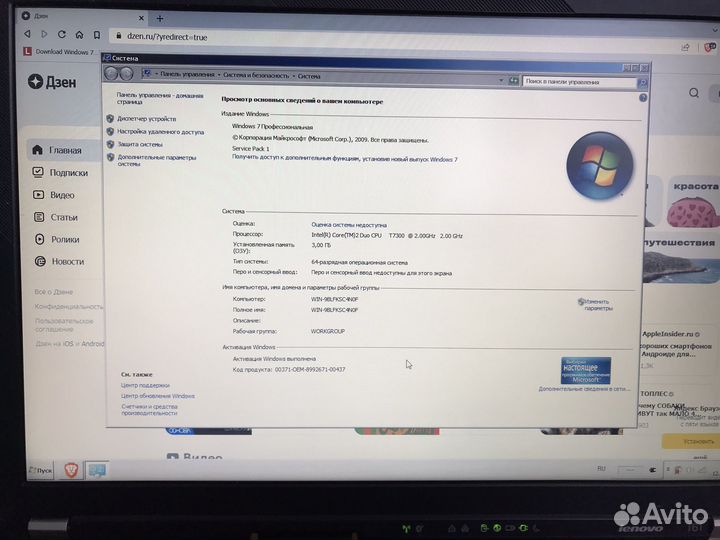Click the Дзен logo

(x=52, y=82)
